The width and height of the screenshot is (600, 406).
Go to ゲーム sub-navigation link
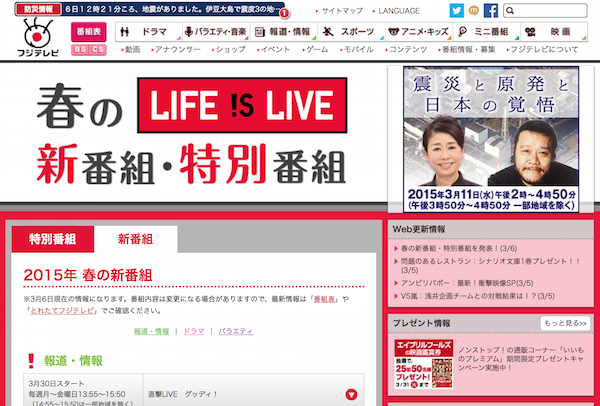click(x=316, y=50)
